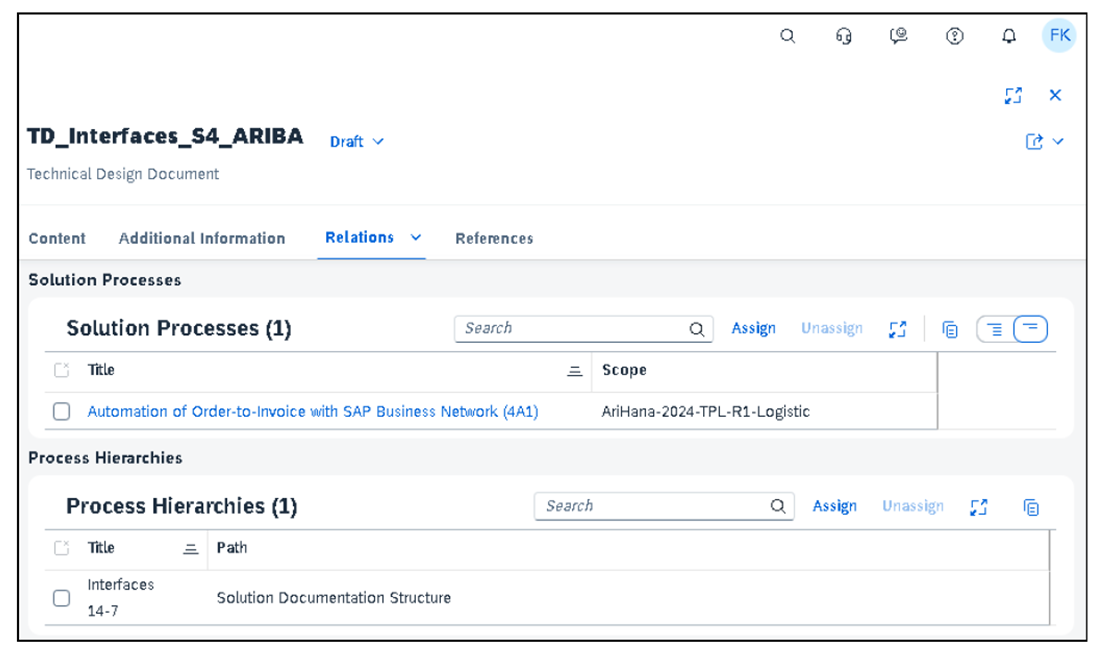1104x653 pixels.
Task: Expand the Relations tab dropdown chevron
Action: (x=416, y=237)
